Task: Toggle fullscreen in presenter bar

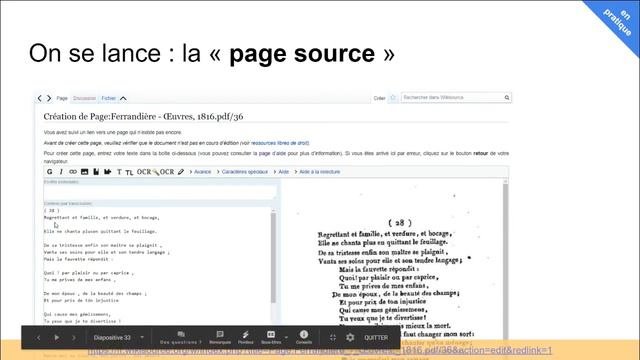Action: pyautogui.click(x=333, y=338)
